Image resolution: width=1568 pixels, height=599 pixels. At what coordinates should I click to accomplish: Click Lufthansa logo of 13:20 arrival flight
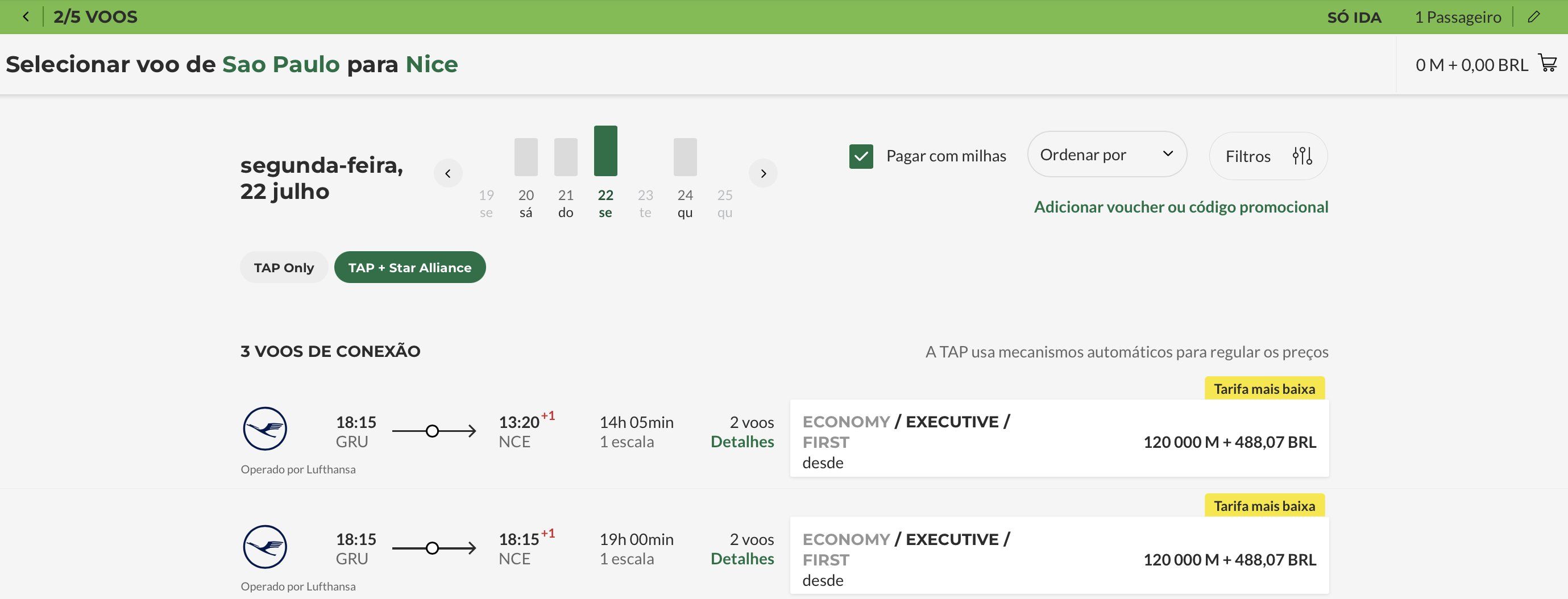pos(265,429)
